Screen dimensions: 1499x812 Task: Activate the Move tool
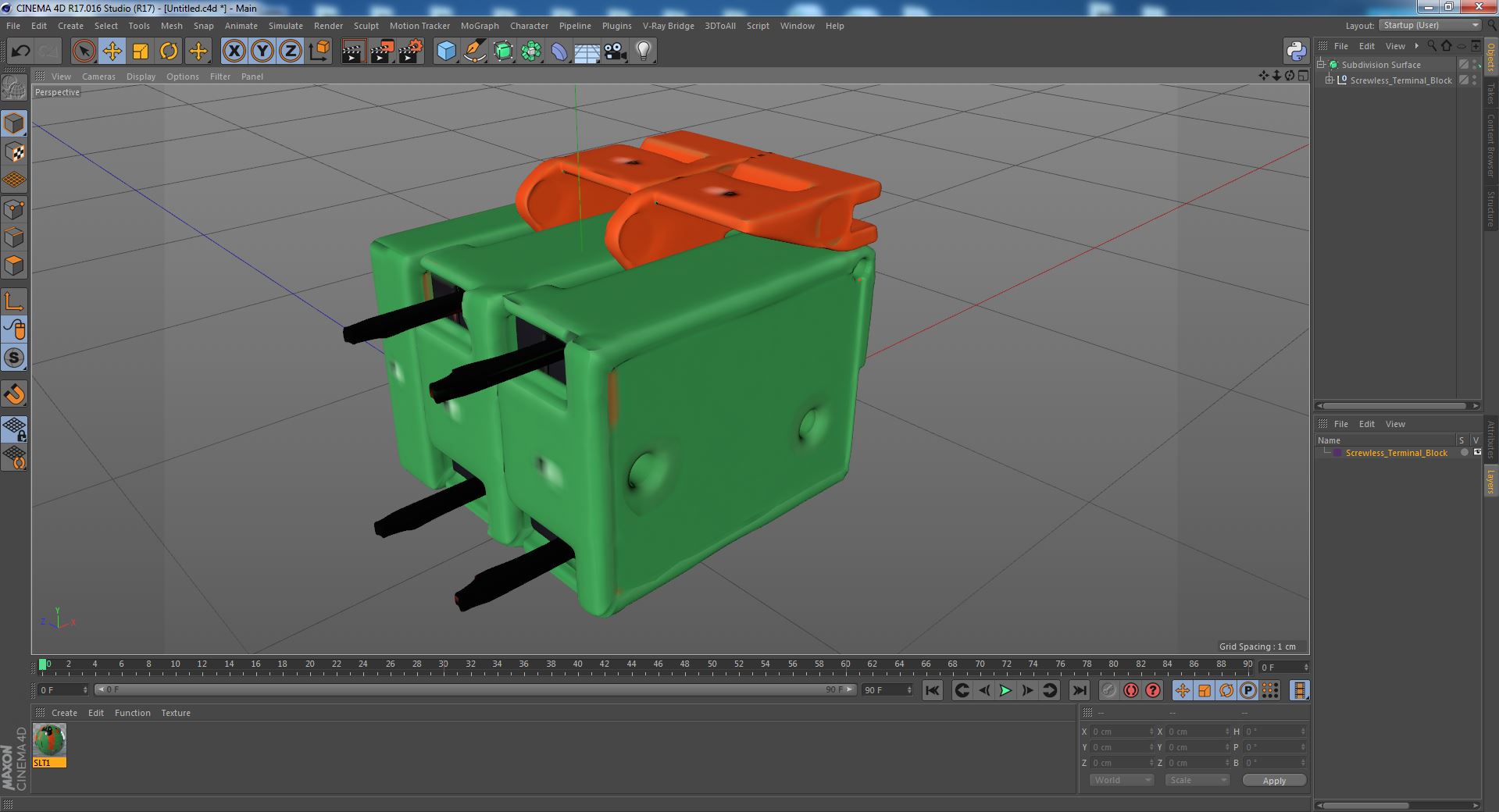[x=112, y=52]
